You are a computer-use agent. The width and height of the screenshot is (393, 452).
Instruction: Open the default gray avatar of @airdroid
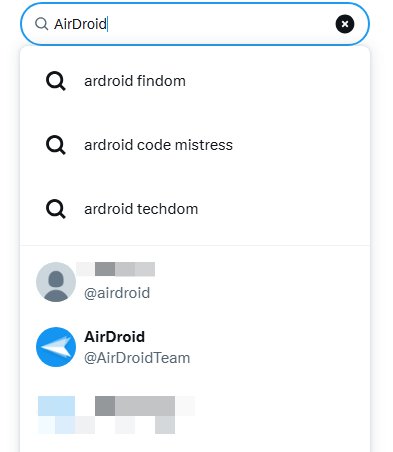click(56, 282)
